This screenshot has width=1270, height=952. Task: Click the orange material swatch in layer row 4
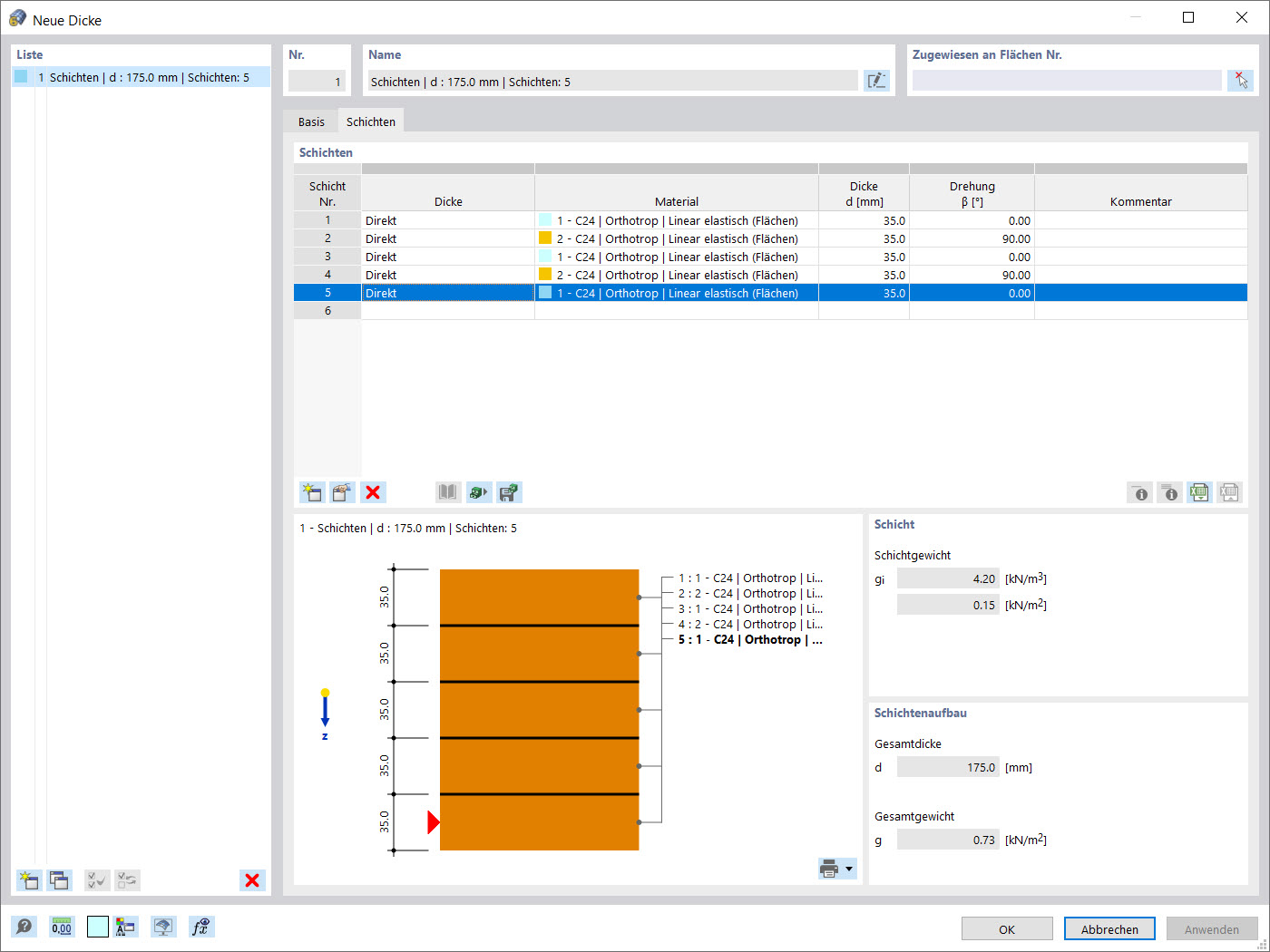[x=545, y=275]
